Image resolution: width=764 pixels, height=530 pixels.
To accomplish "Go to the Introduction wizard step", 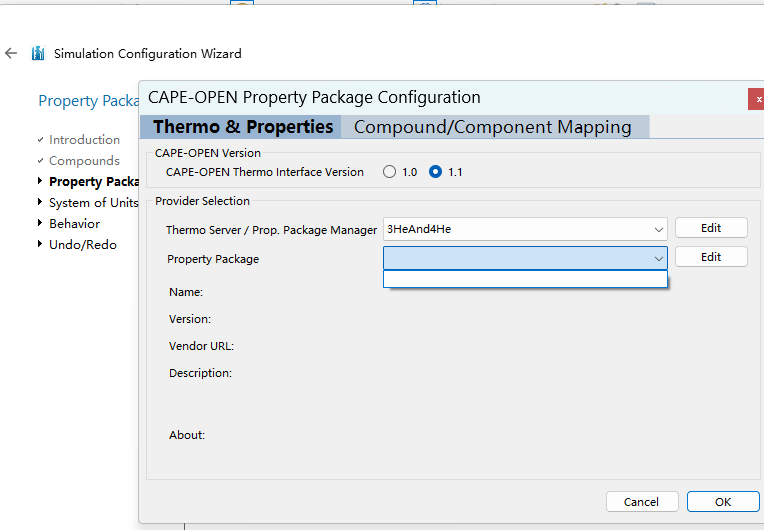I will click(x=84, y=140).
